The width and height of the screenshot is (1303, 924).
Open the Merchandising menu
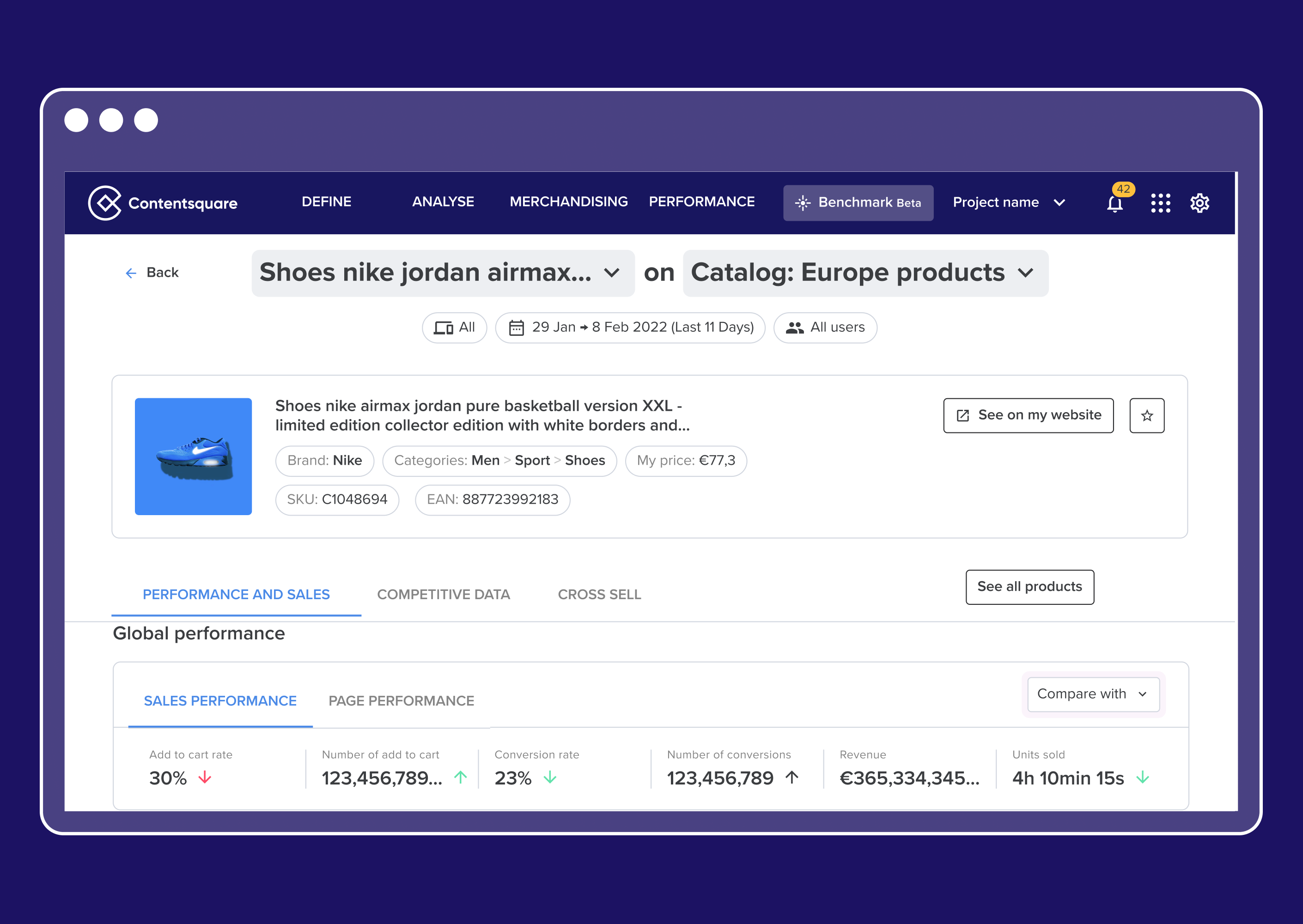pos(568,202)
